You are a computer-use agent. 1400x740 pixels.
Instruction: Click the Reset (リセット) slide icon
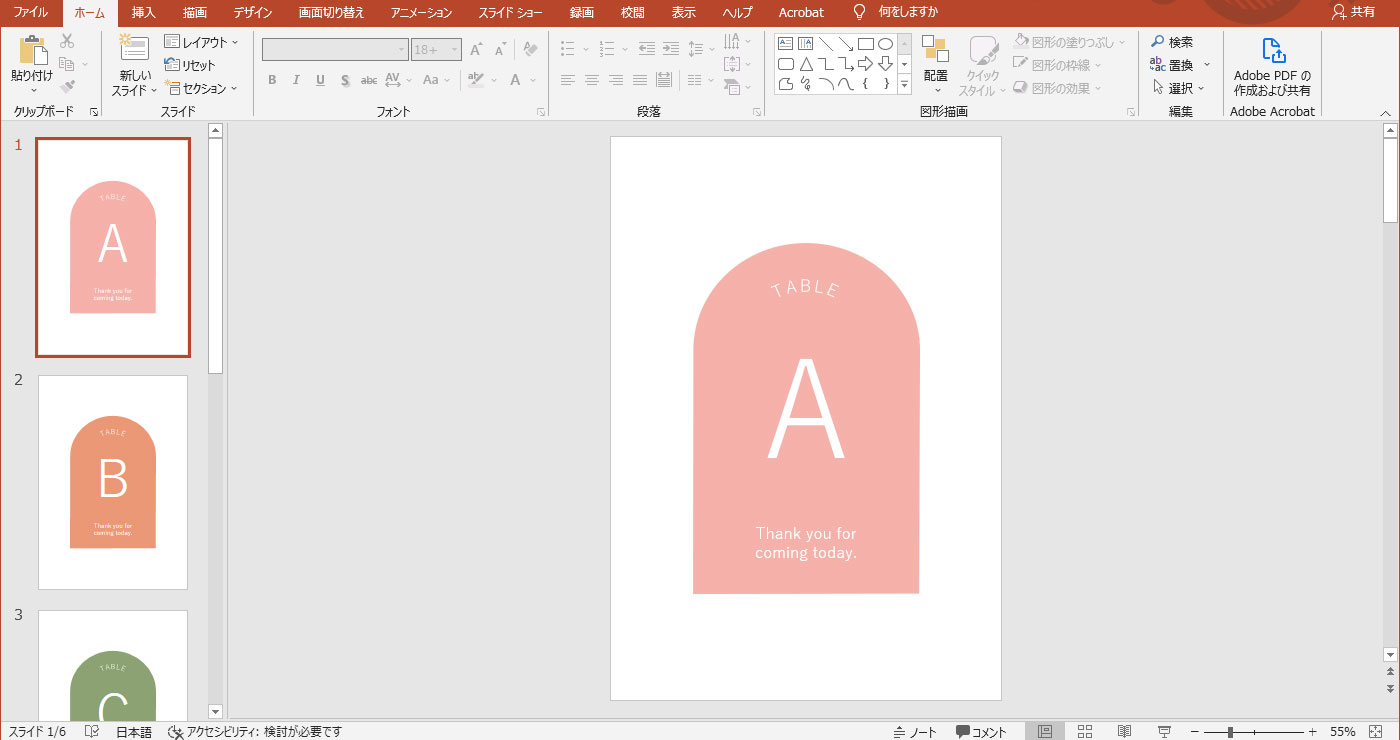tap(172, 65)
